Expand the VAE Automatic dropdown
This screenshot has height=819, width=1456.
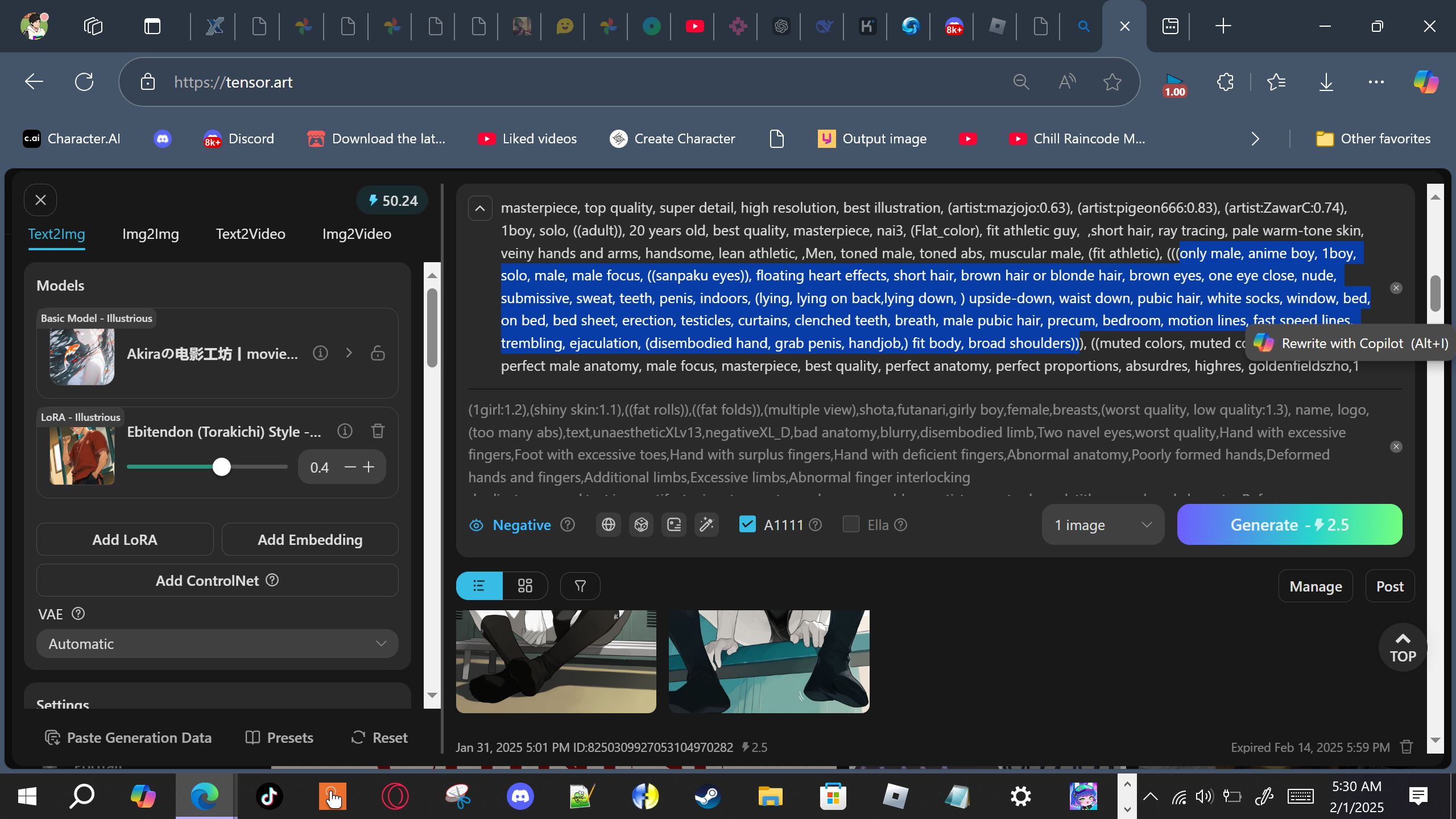(x=217, y=644)
